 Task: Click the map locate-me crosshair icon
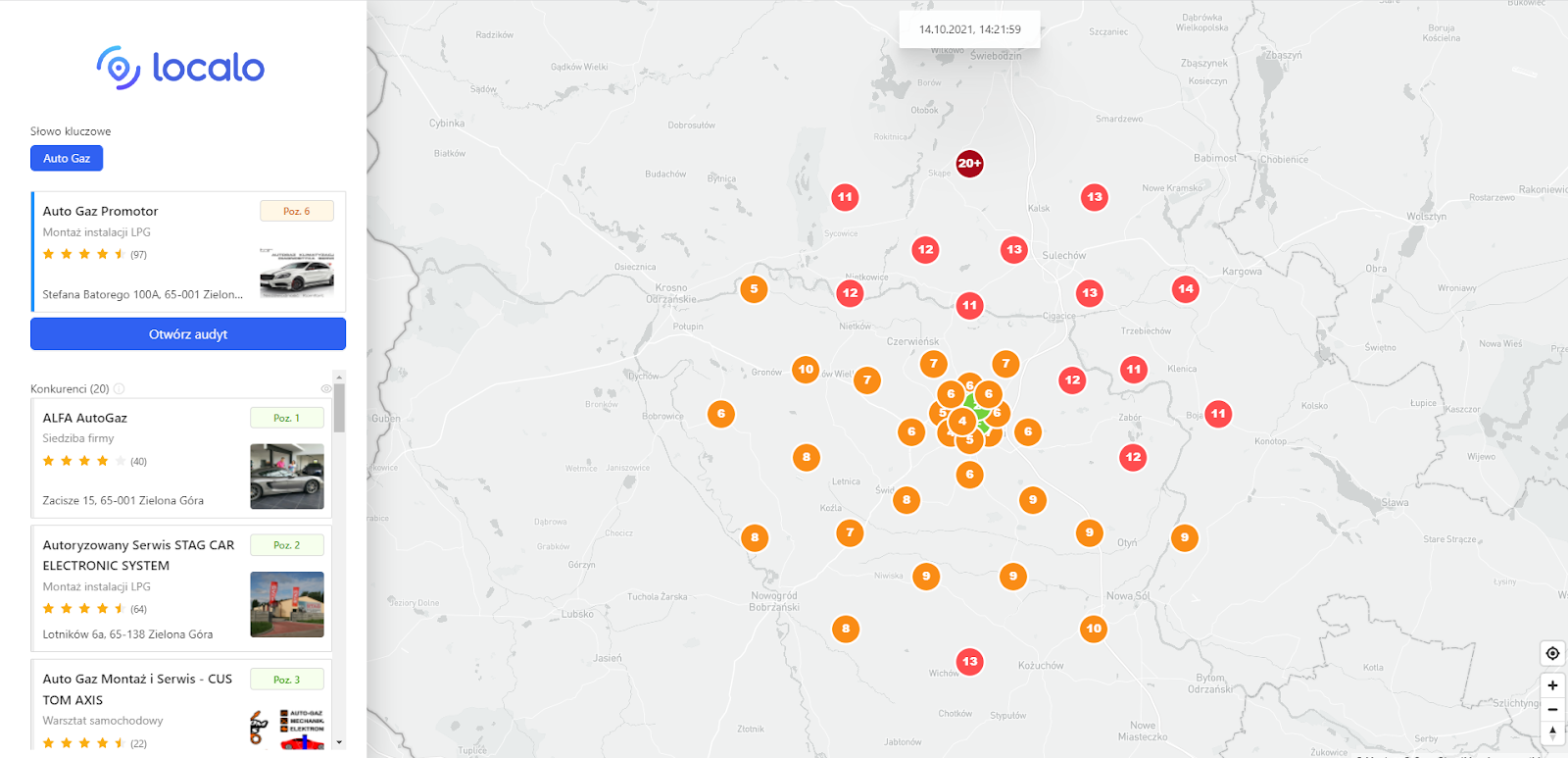click(x=1552, y=654)
